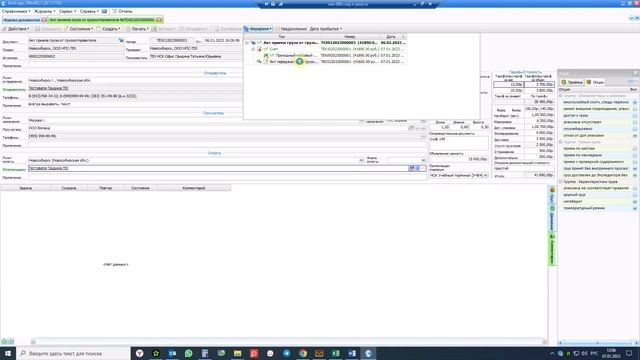The height and width of the screenshot is (360, 640).
Task: Click the Отчеты icon in menu bar
Action: click(115, 11)
